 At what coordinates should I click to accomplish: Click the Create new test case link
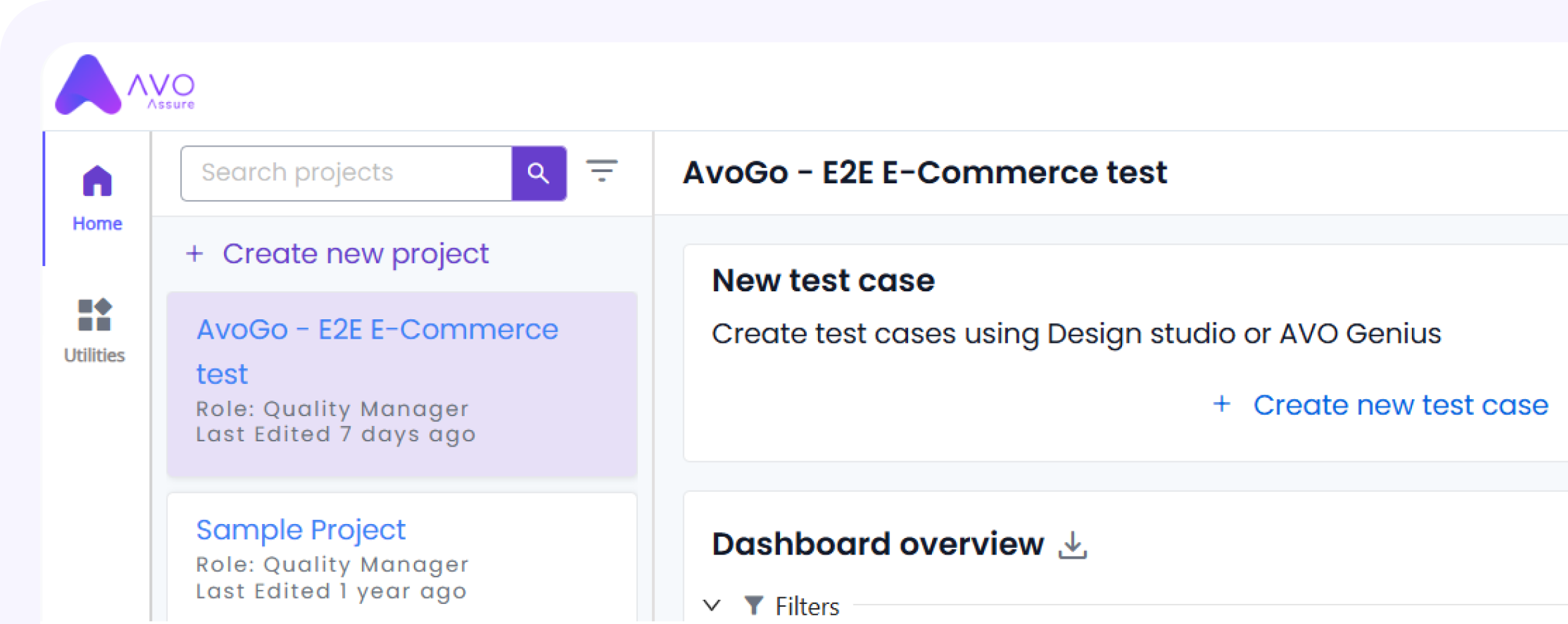point(1401,405)
